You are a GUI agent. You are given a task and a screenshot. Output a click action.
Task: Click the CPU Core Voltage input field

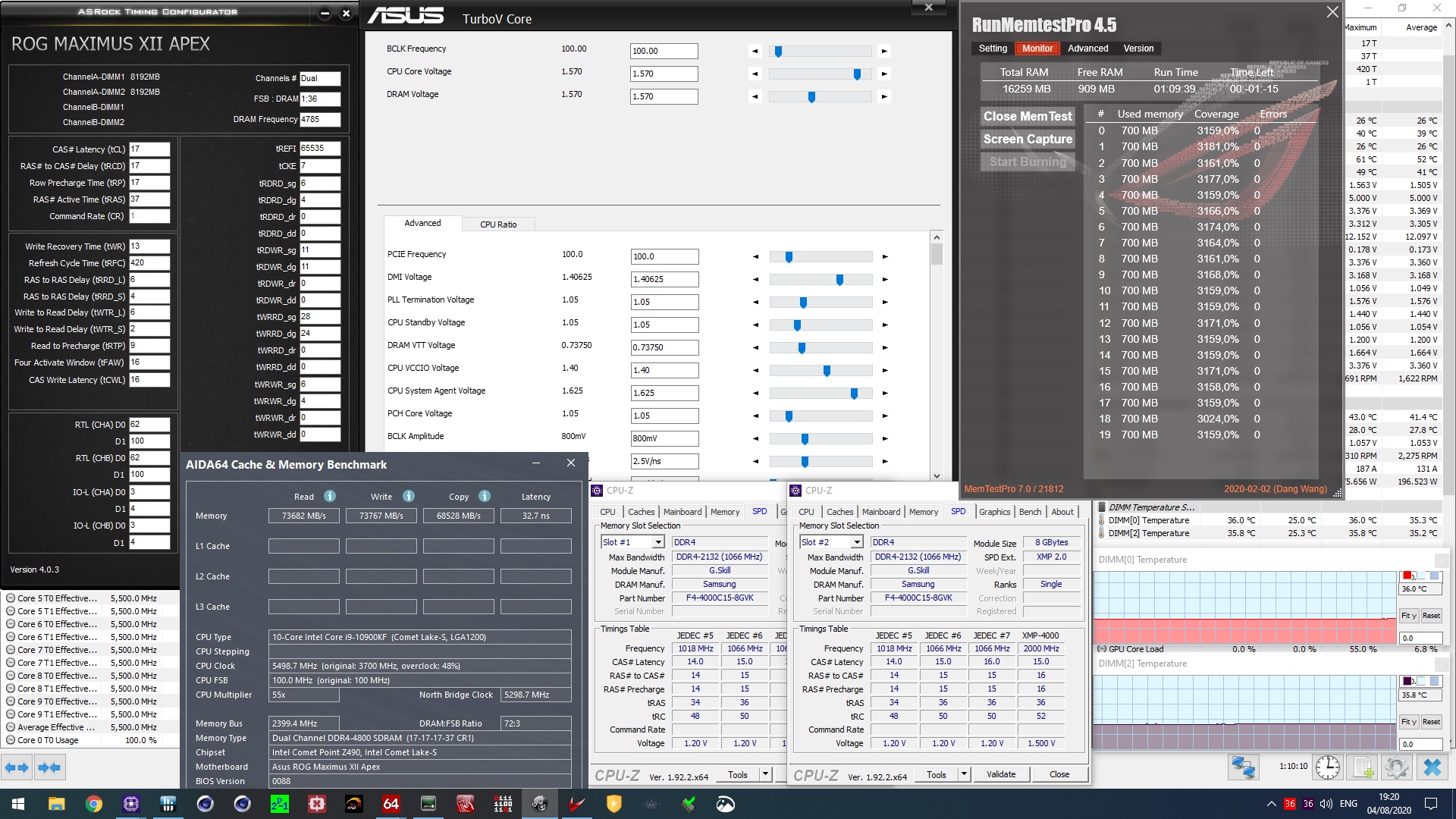664,74
